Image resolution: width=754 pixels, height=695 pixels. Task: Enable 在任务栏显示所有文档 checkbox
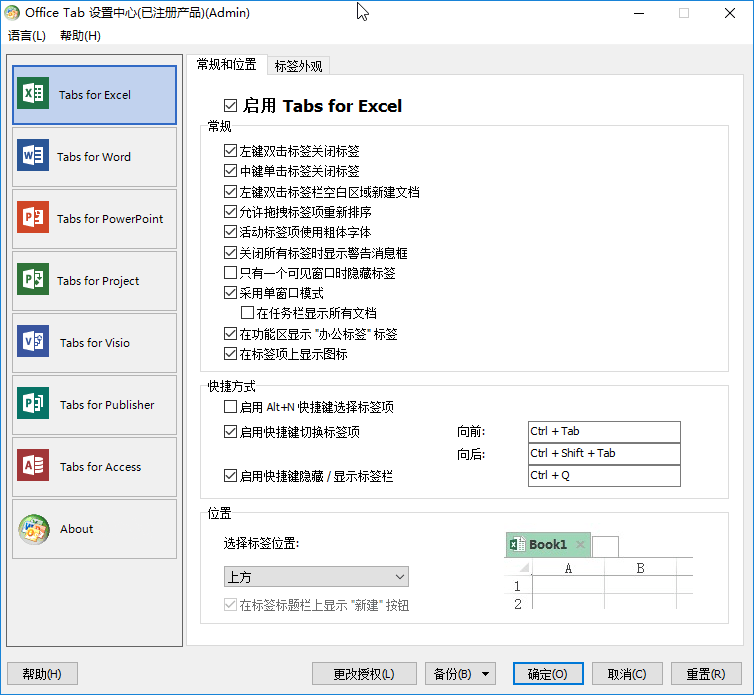pos(247,313)
